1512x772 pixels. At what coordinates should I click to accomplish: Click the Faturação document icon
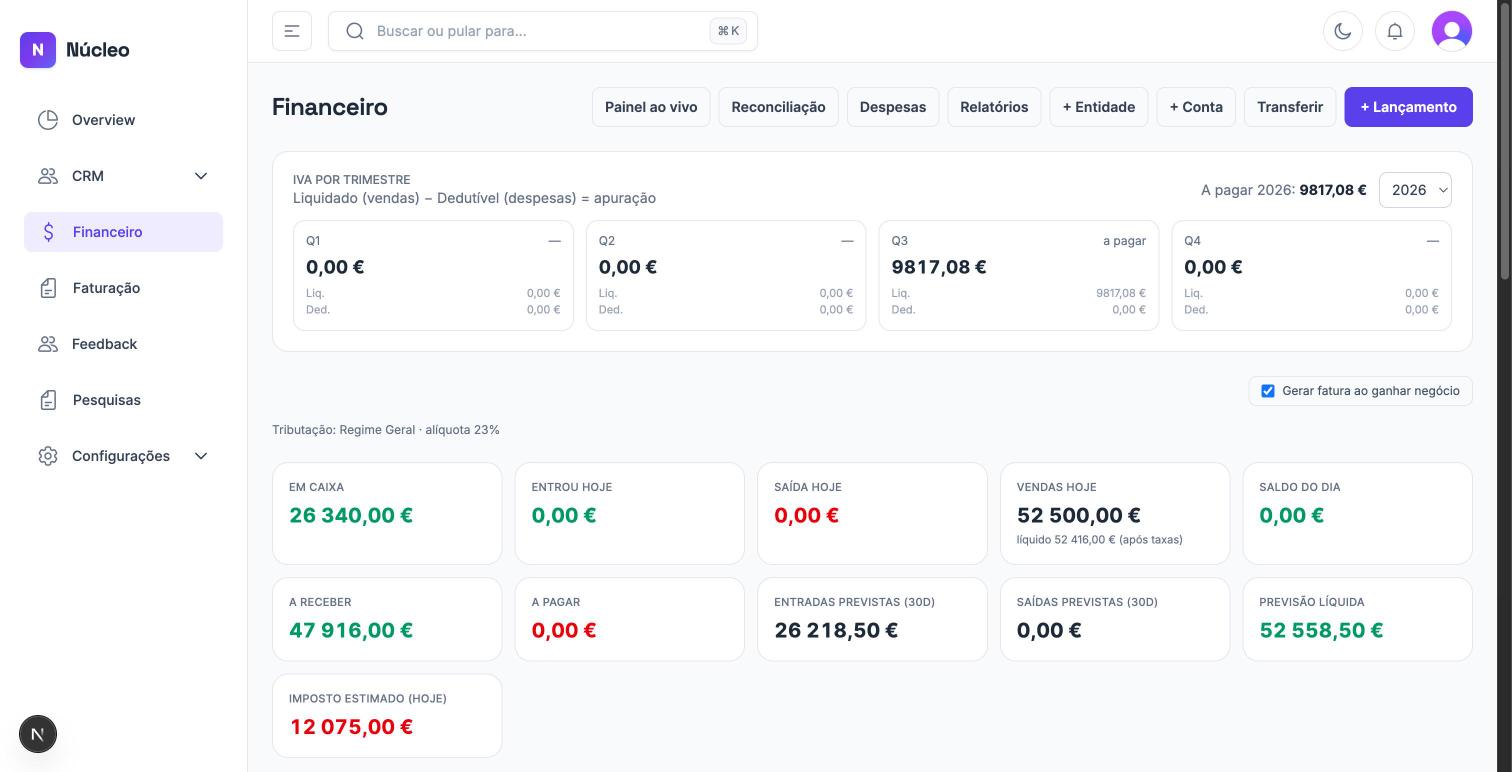(49, 288)
